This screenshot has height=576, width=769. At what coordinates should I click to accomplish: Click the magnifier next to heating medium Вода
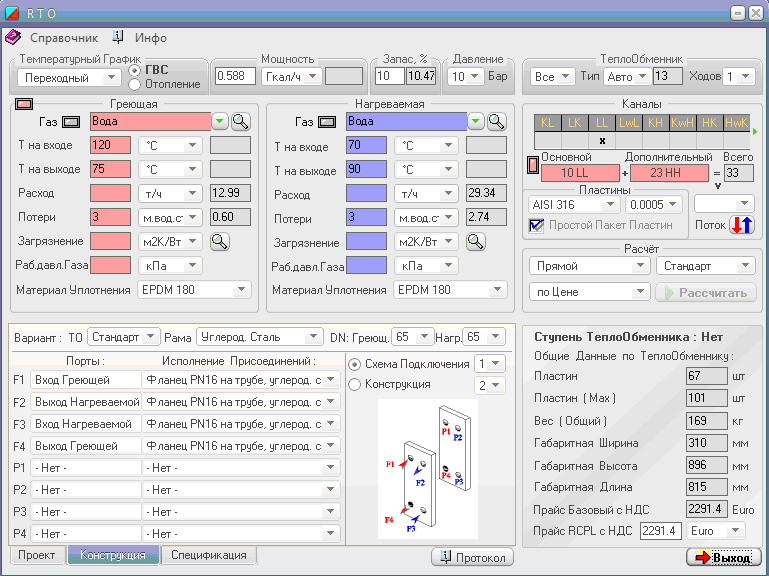[241, 121]
